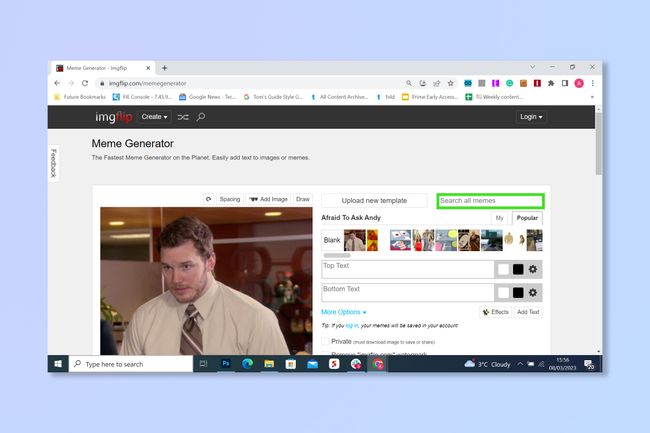Expand the Create dropdown menu
This screenshot has height=433, width=650.
154,117
